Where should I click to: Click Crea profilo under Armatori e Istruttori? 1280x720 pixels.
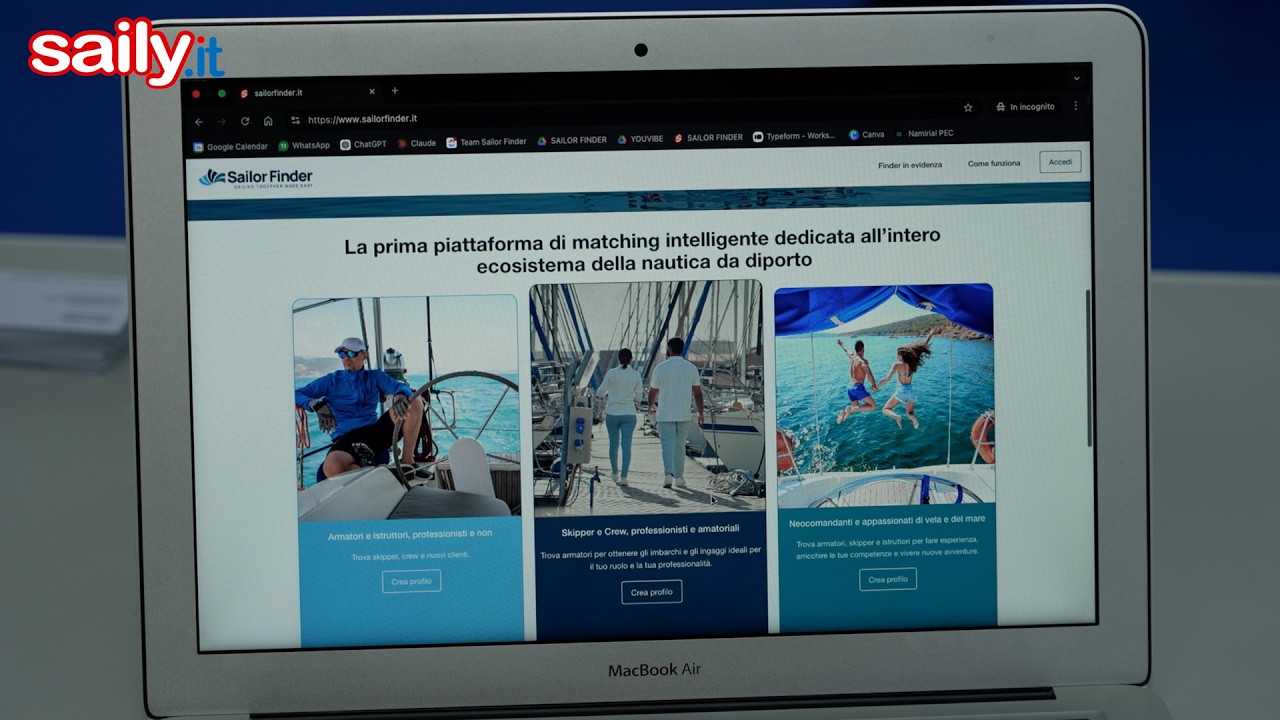pos(411,582)
